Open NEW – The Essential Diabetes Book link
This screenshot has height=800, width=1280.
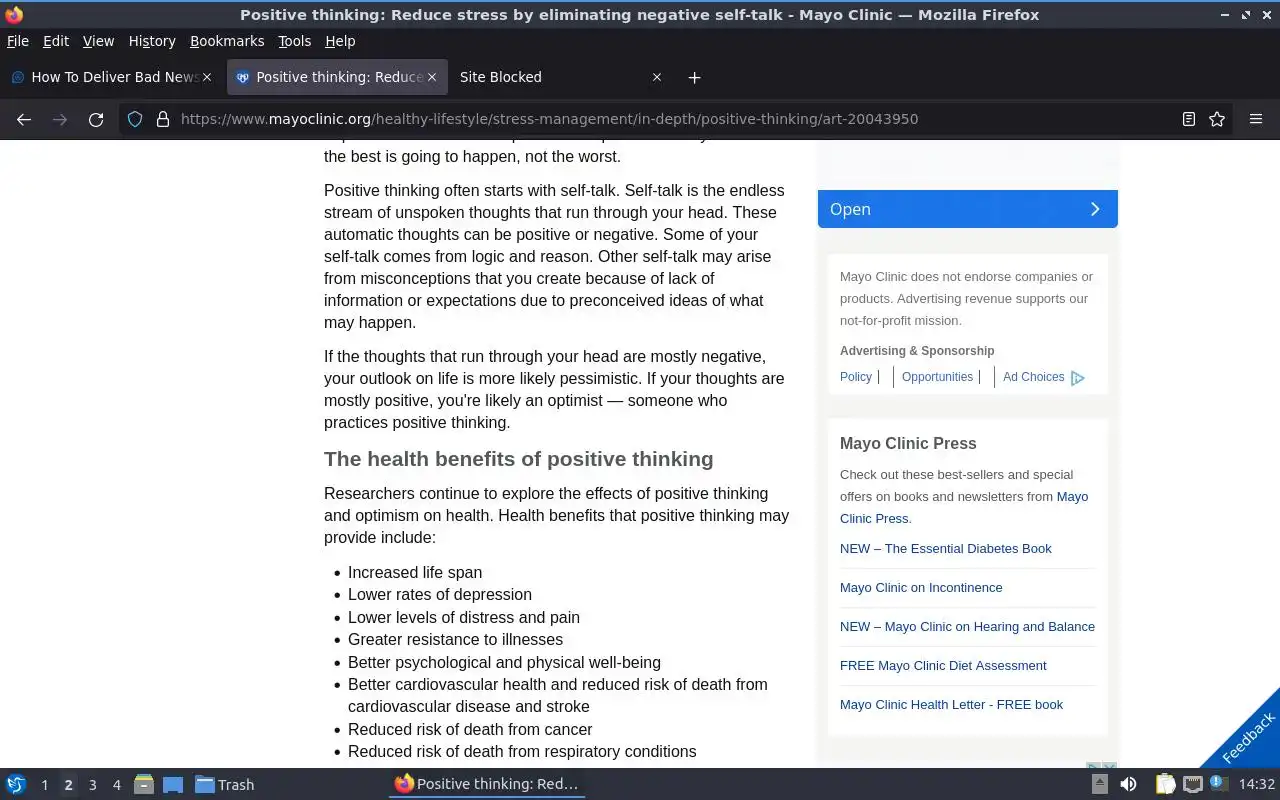point(946,548)
